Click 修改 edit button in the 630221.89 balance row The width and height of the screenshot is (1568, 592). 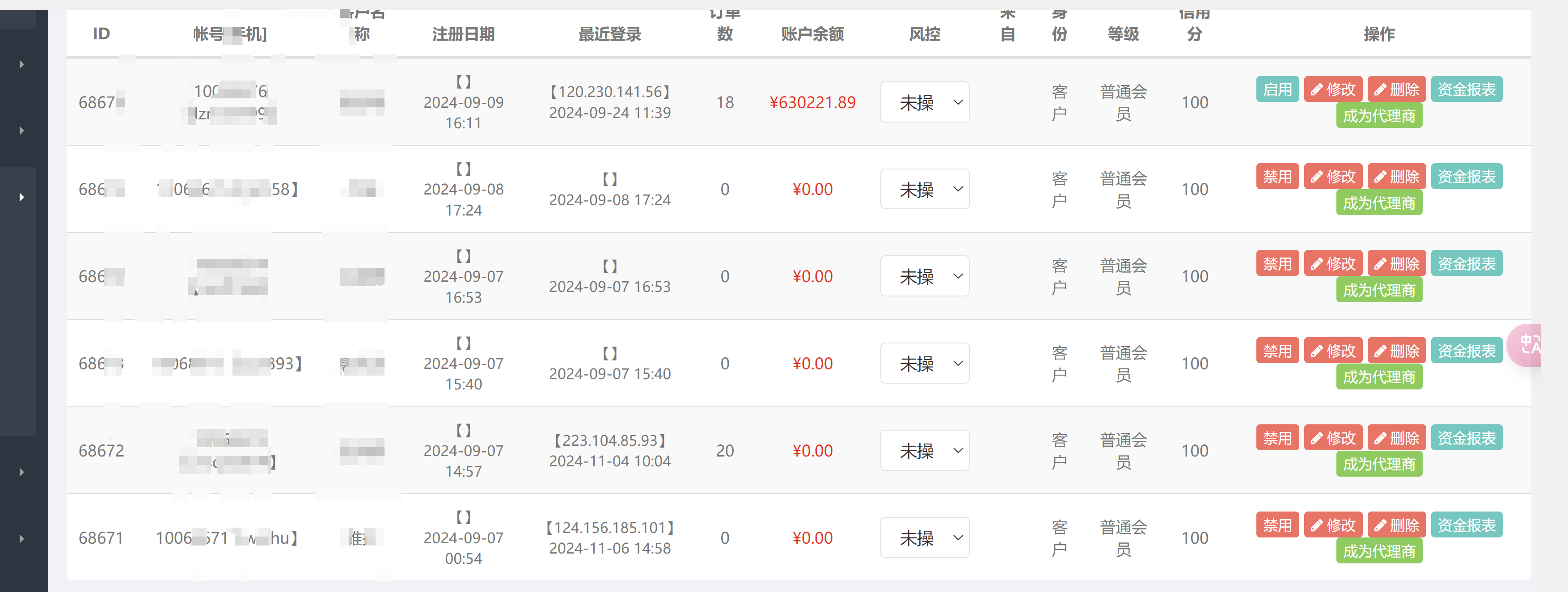pyautogui.click(x=1333, y=89)
